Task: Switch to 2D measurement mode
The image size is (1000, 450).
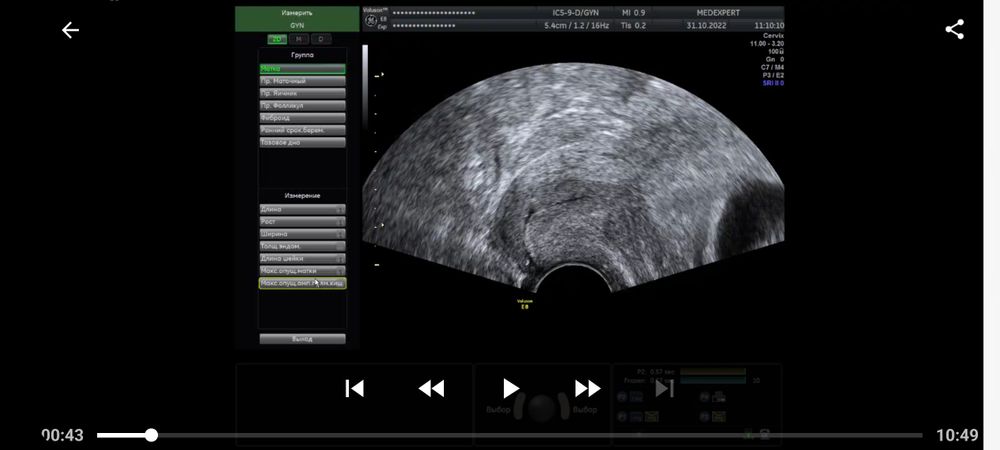Action: pos(275,39)
